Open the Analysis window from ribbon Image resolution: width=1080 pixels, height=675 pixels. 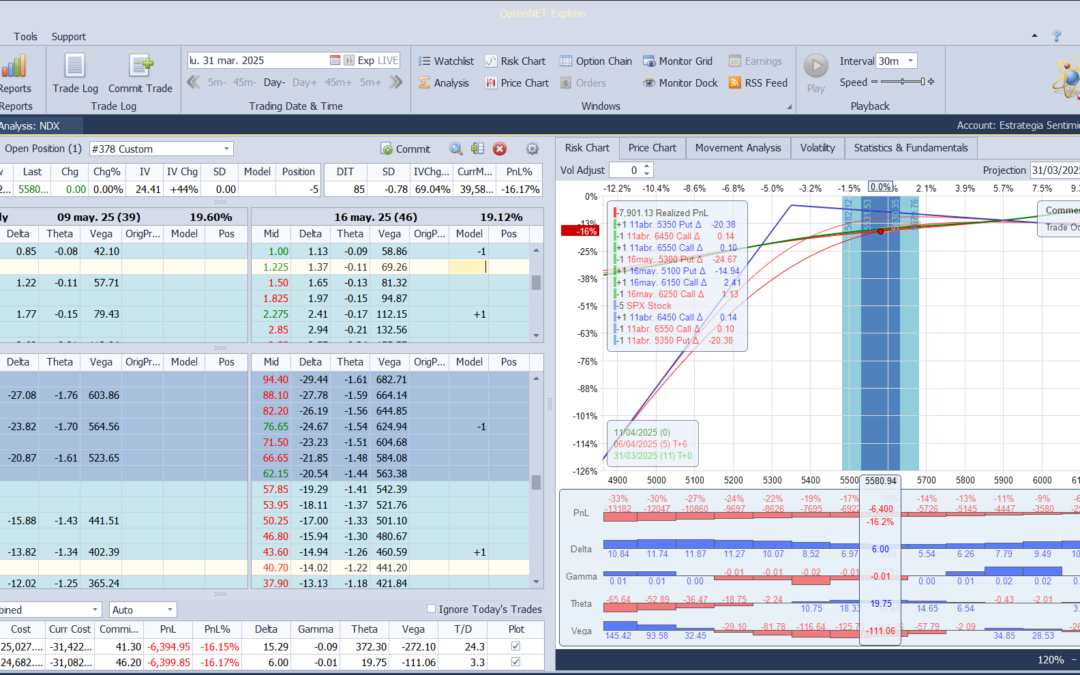(444, 83)
